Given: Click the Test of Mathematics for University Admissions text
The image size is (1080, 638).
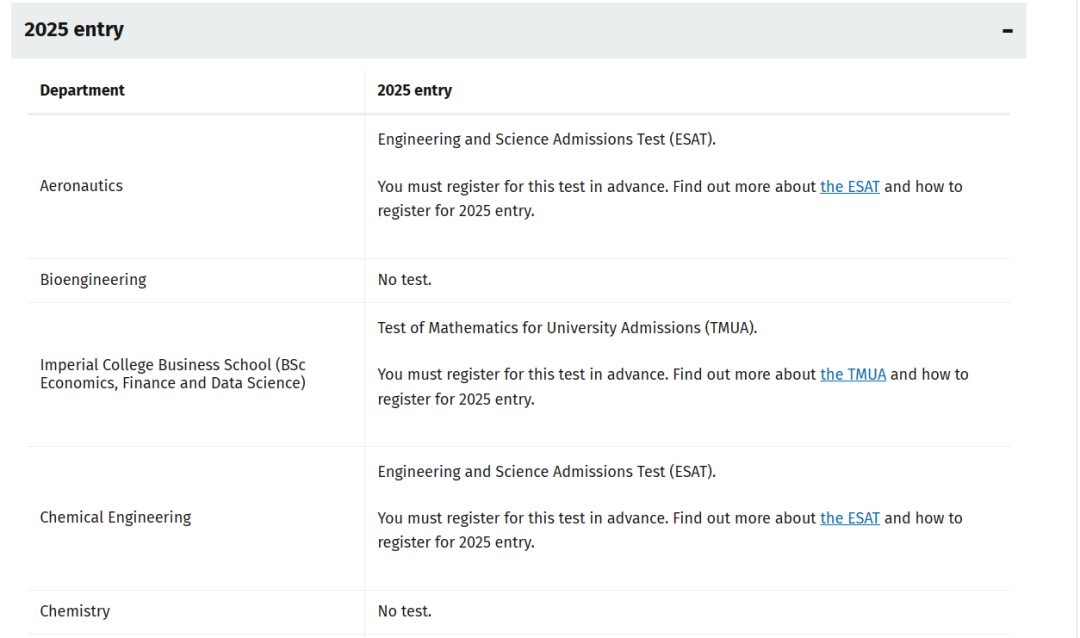Looking at the screenshot, I should pyautogui.click(x=567, y=327).
